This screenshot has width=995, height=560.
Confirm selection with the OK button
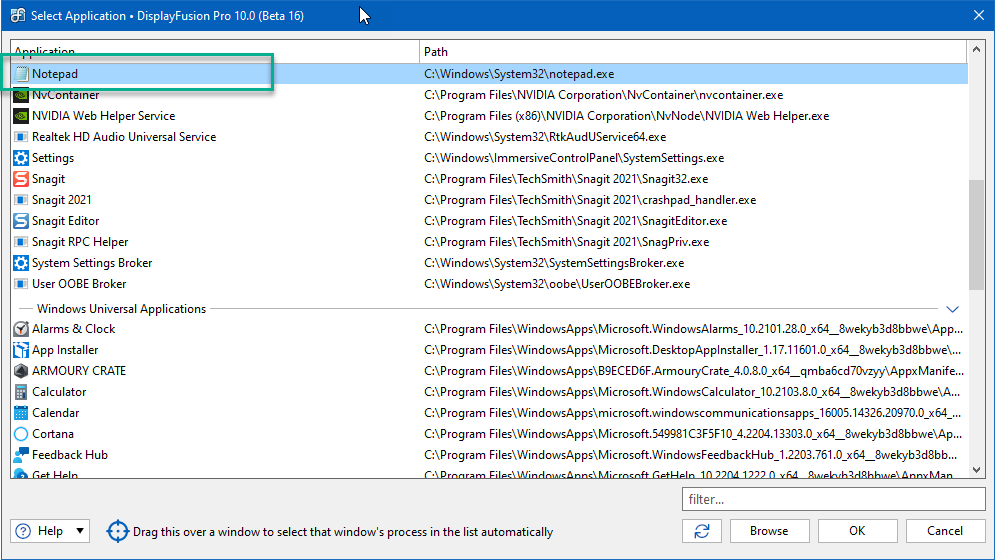point(857,531)
